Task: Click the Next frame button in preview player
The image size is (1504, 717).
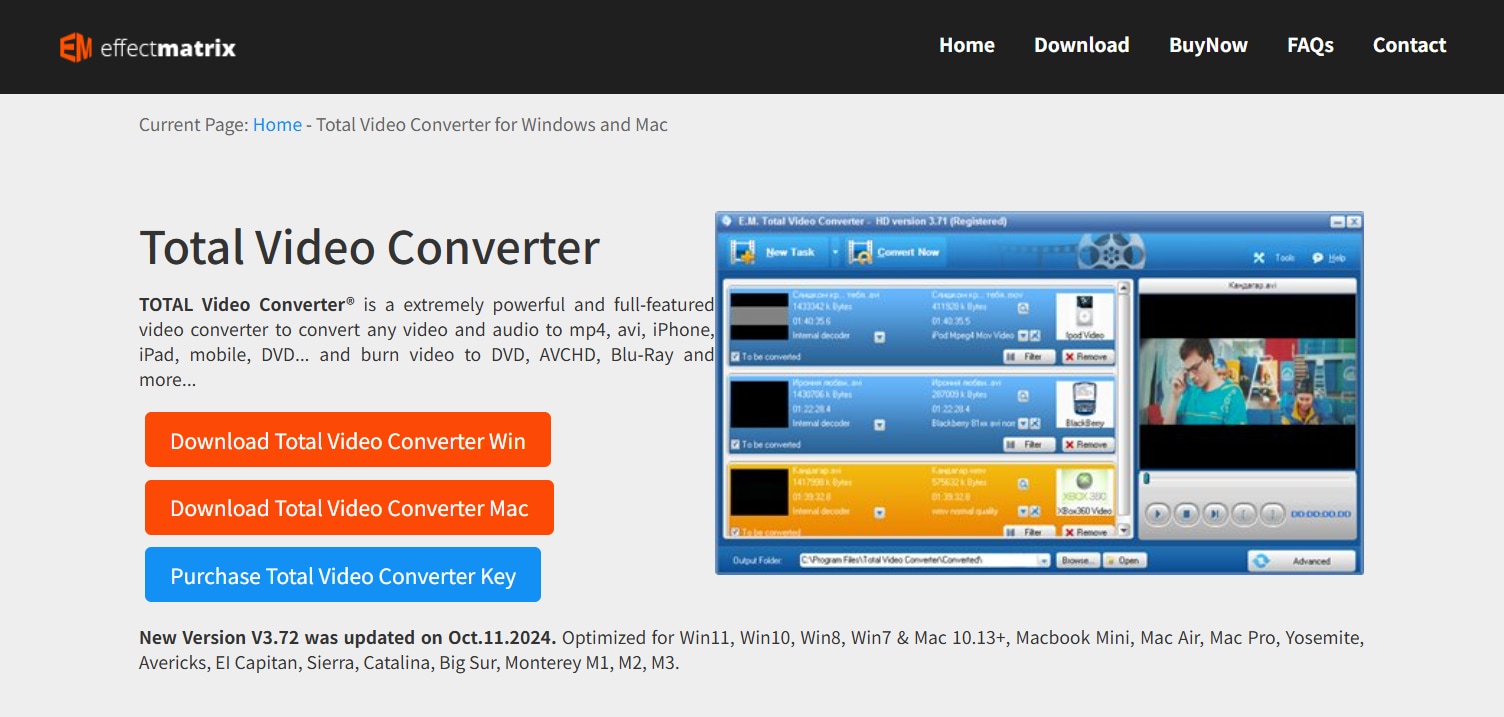Action: coord(1215,514)
